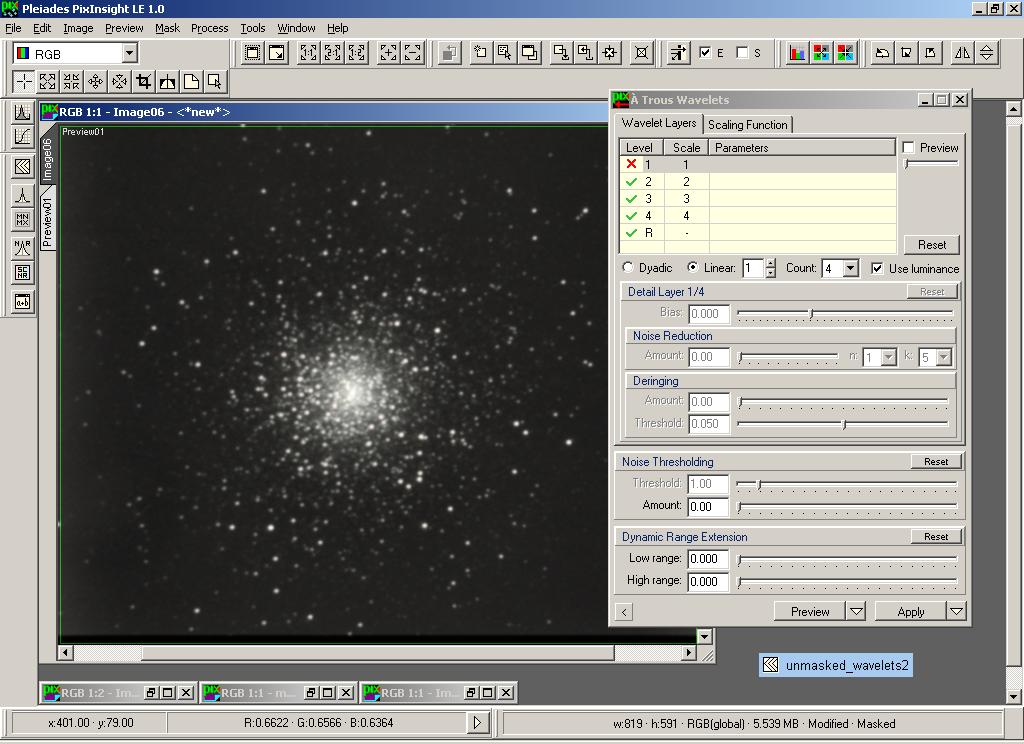The image size is (1024, 744).
Task: Uncheck the Use luminance checkbox
Action: 877,268
